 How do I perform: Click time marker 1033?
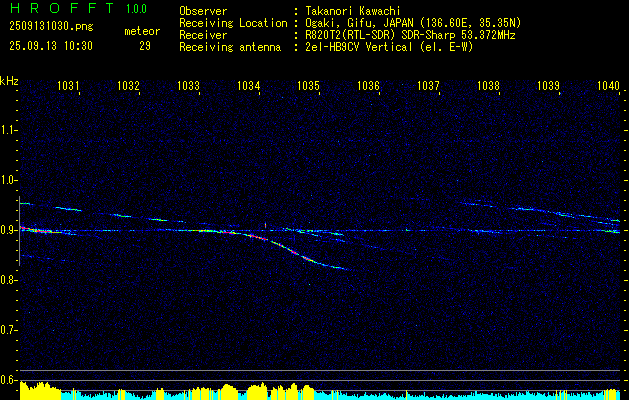(x=188, y=85)
